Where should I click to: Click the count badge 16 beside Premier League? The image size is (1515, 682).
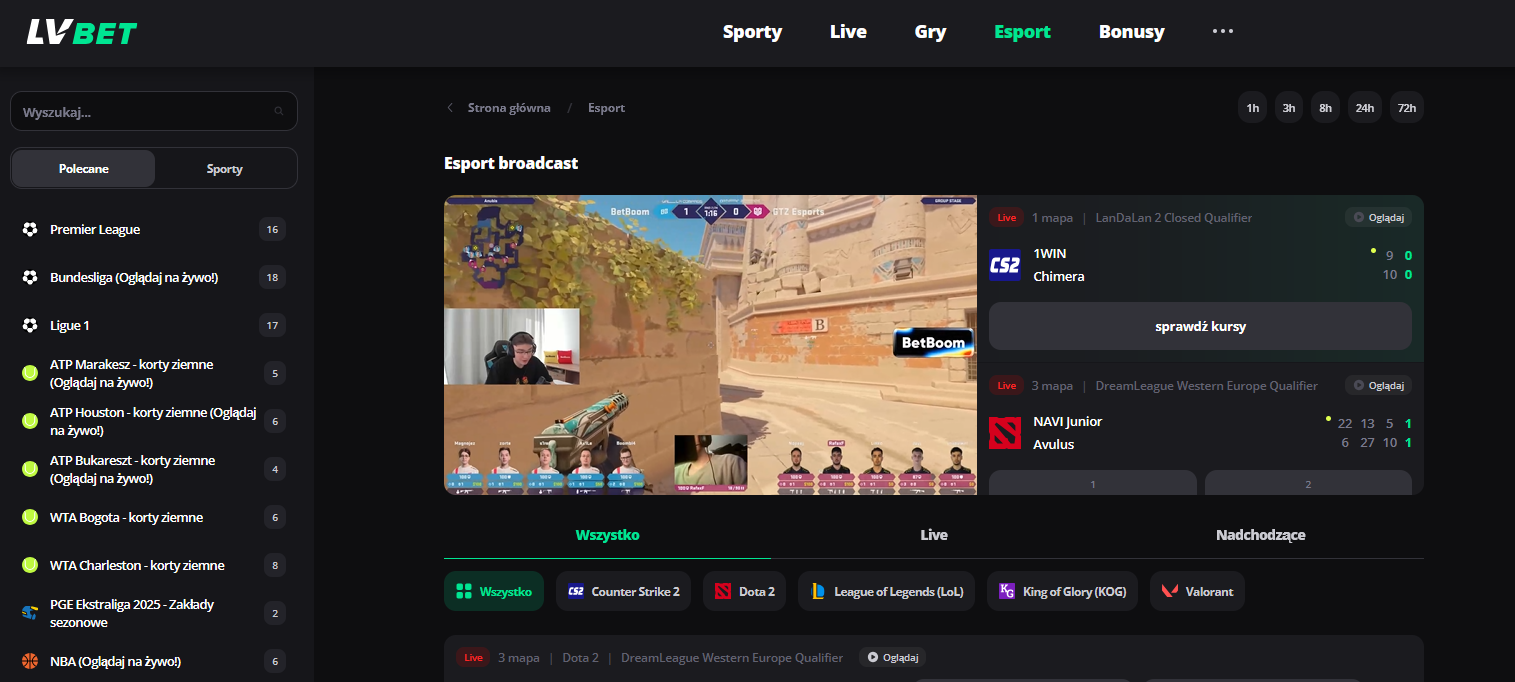tap(272, 230)
